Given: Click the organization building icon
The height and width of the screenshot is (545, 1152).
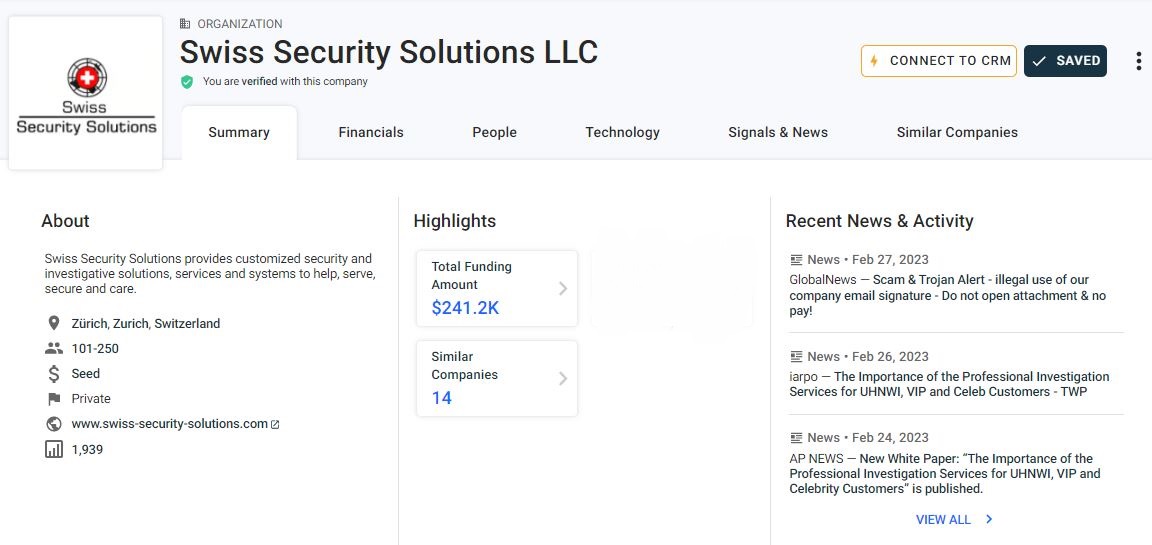Looking at the screenshot, I should pyautogui.click(x=185, y=24).
